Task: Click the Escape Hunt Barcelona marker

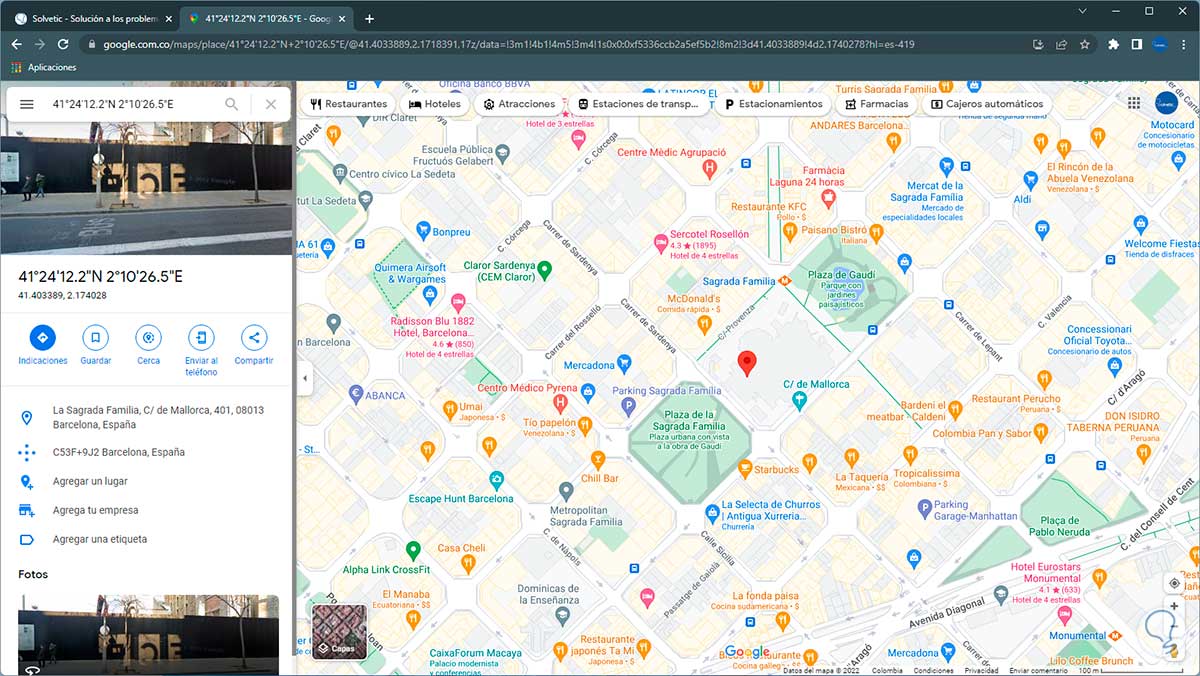Action: pyautogui.click(x=496, y=480)
